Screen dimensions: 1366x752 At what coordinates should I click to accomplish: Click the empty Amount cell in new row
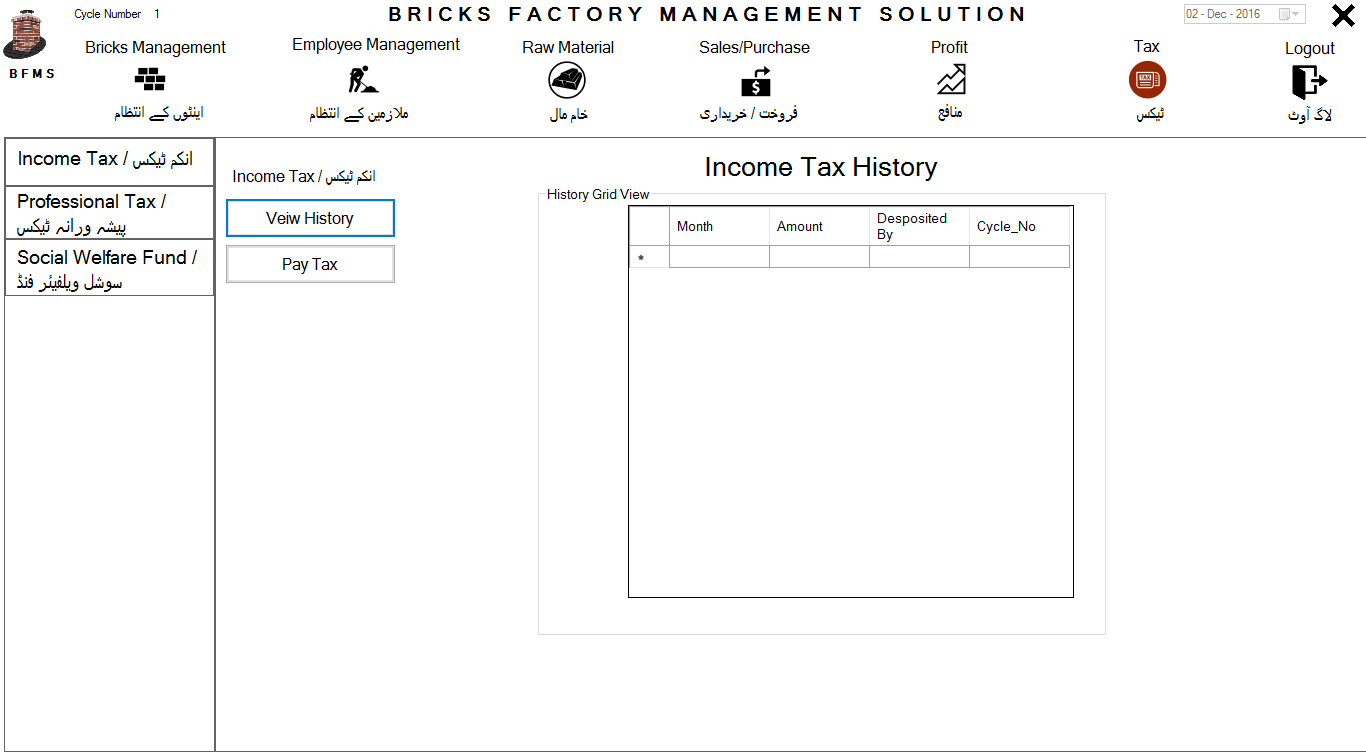coord(819,257)
